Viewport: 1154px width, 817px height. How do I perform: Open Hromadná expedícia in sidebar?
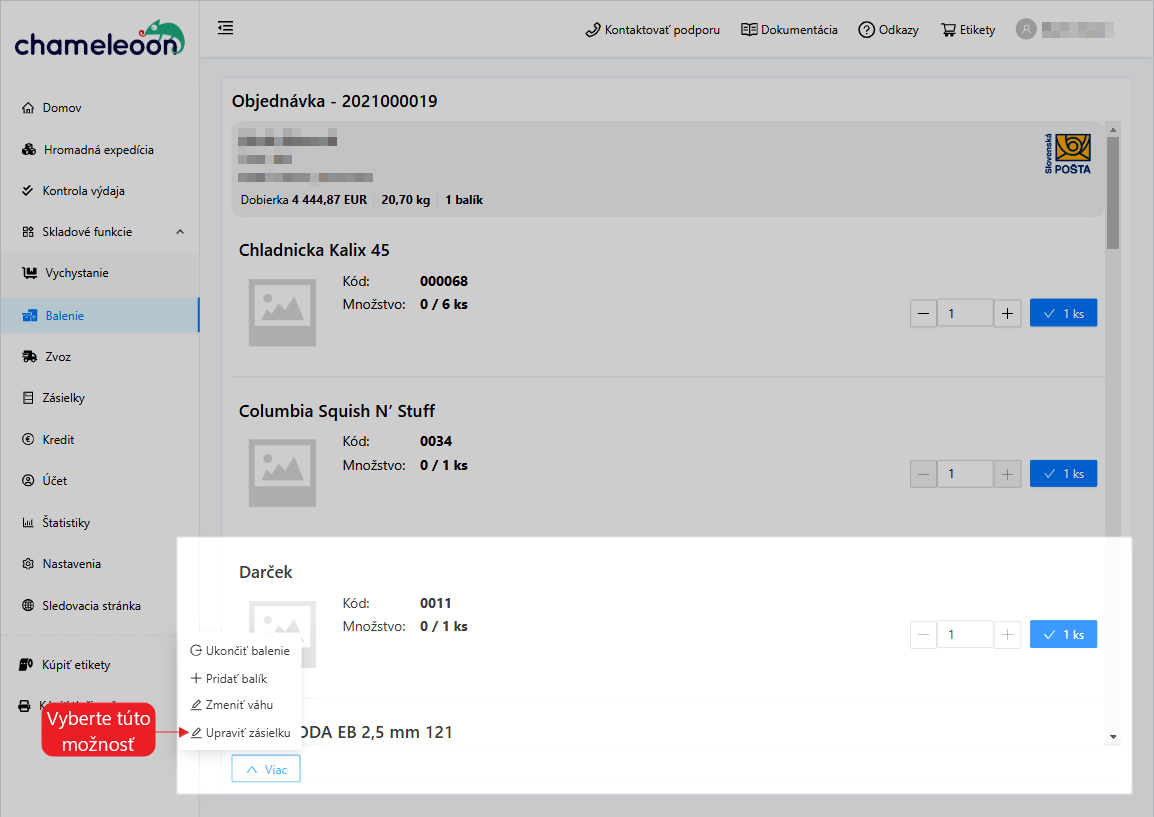(98, 150)
